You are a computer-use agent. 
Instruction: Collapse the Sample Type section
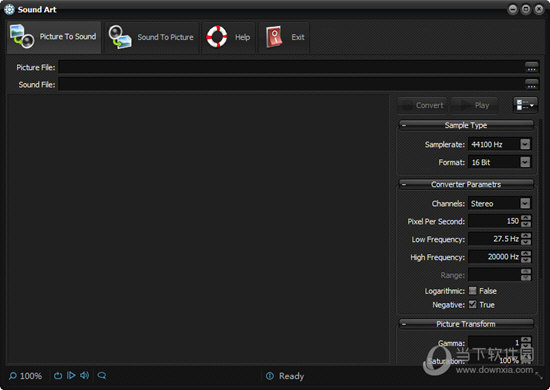point(404,125)
